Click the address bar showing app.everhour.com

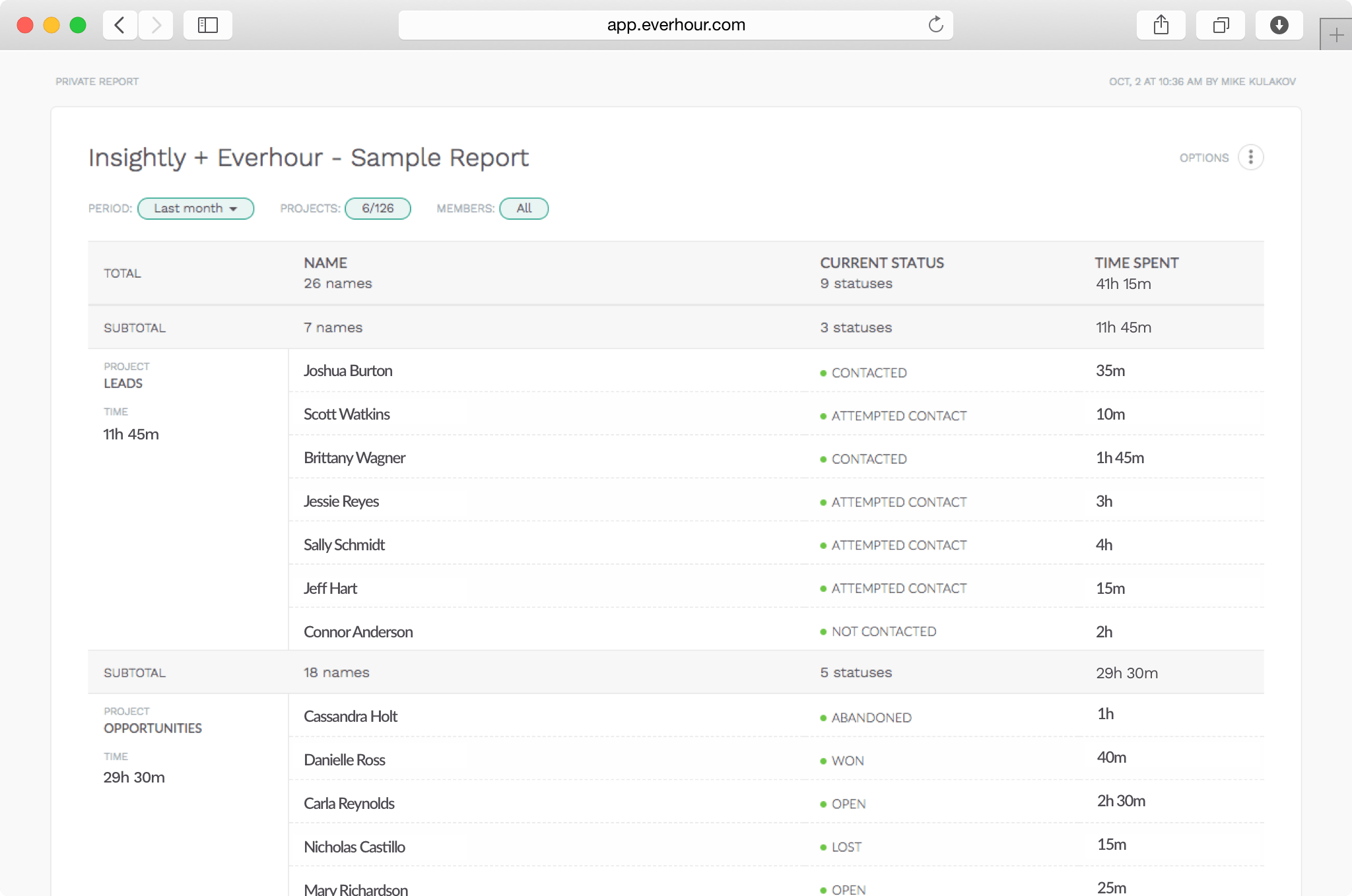[676, 25]
